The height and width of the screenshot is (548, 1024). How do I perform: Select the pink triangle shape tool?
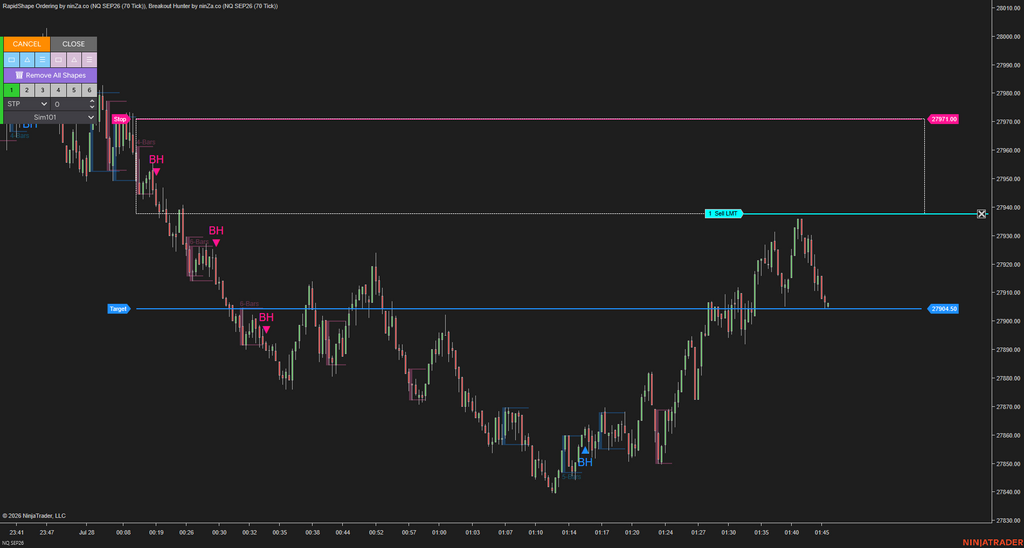click(74, 60)
